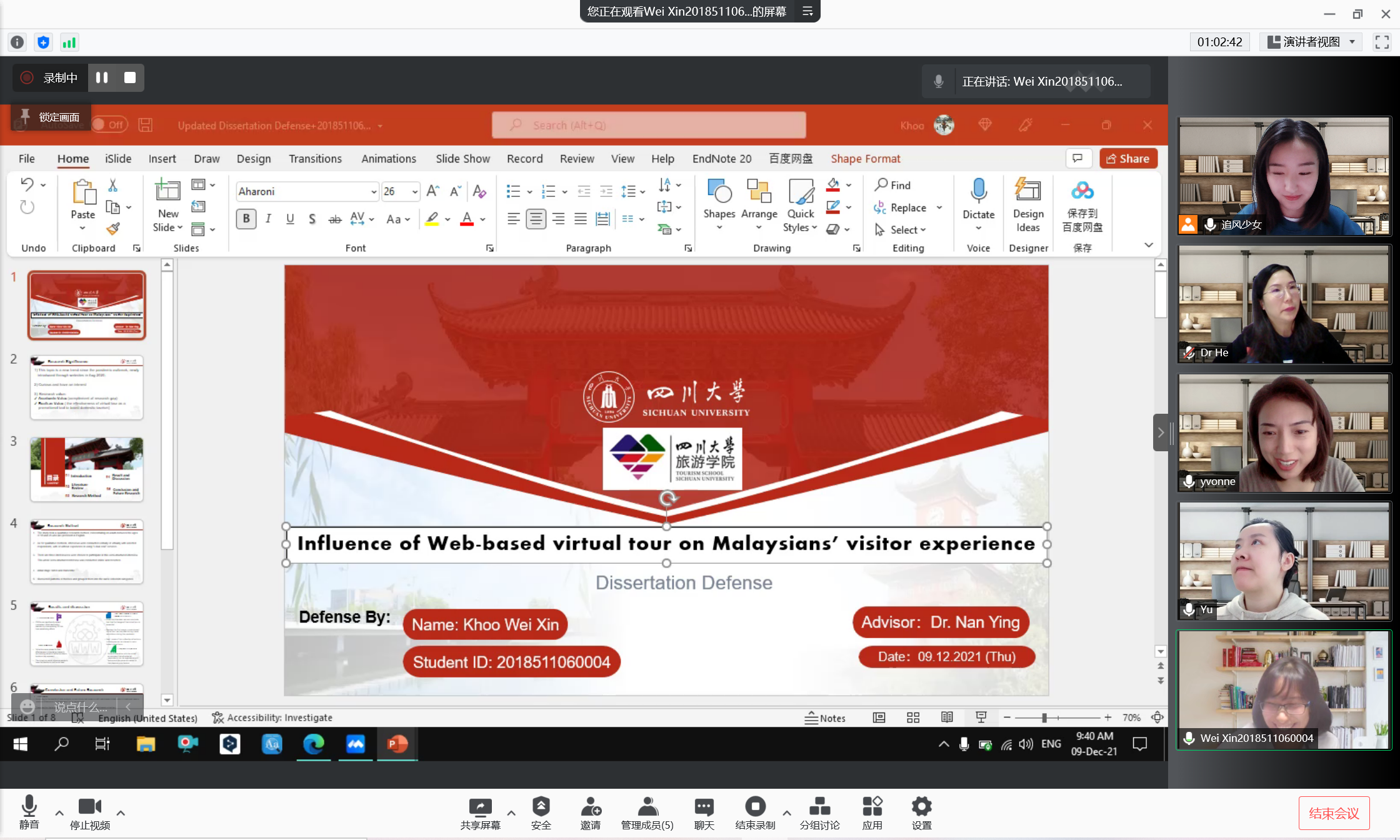Expand the Aharoni font name dropdown

pyautogui.click(x=373, y=191)
